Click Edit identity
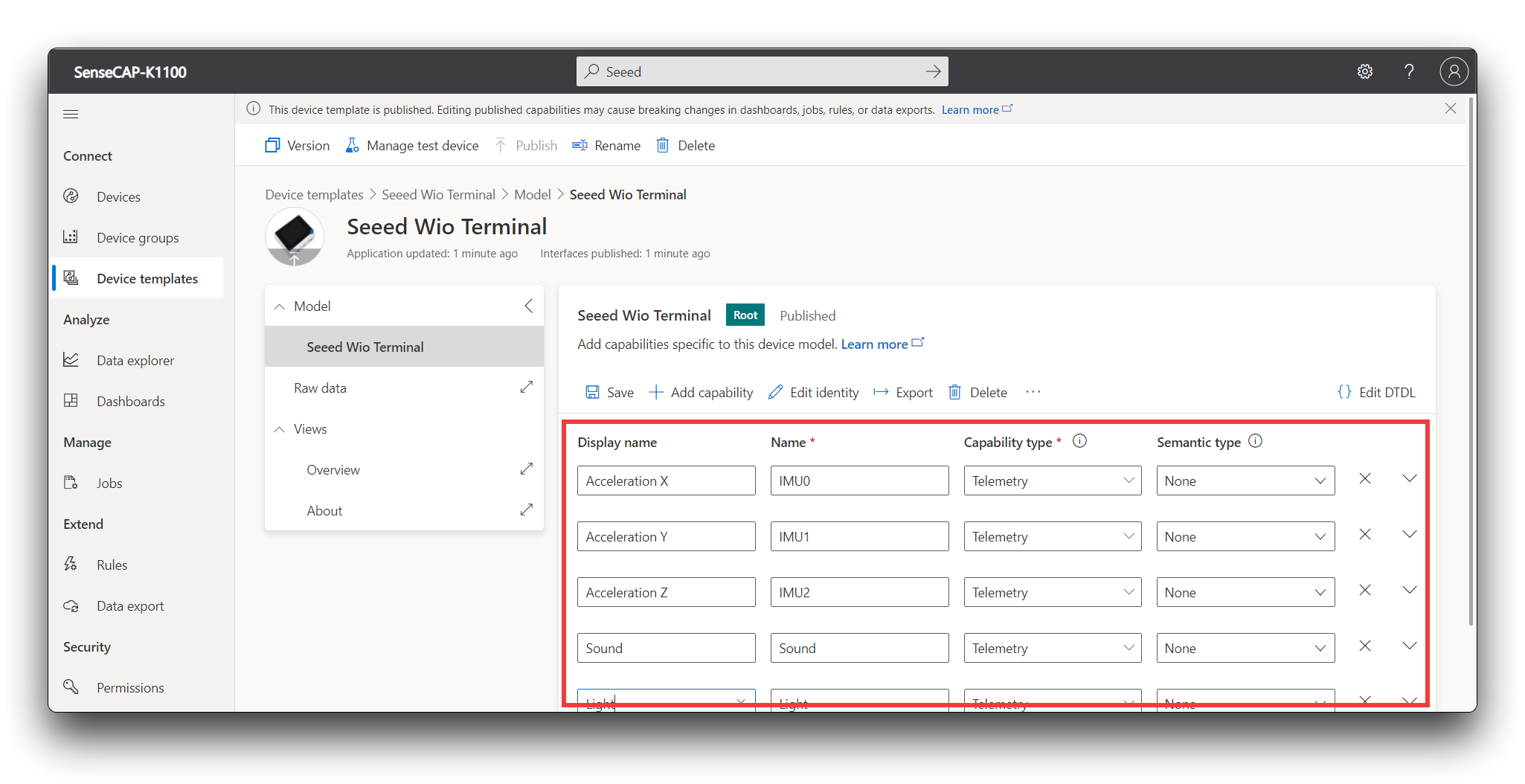 coord(813,392)
